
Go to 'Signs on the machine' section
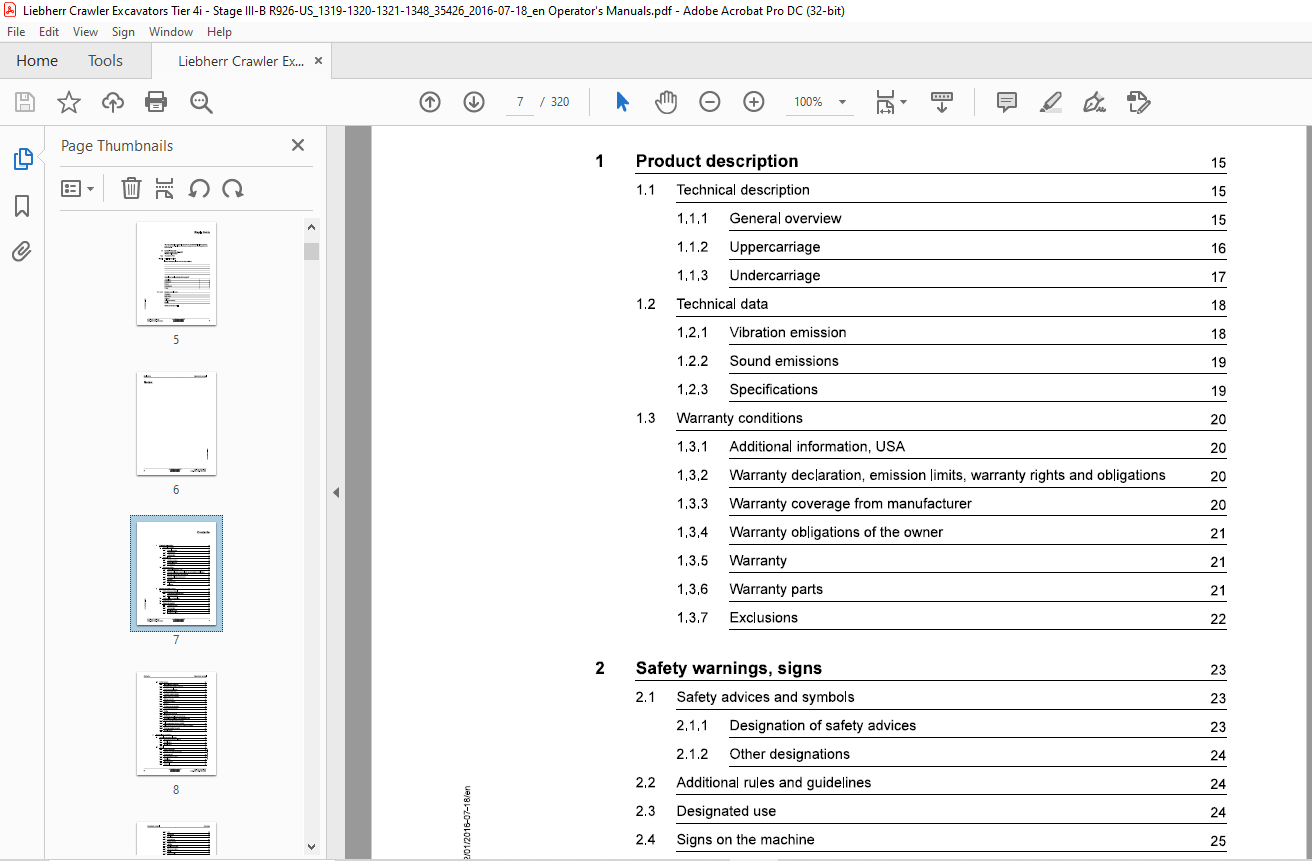coord(745,839)
